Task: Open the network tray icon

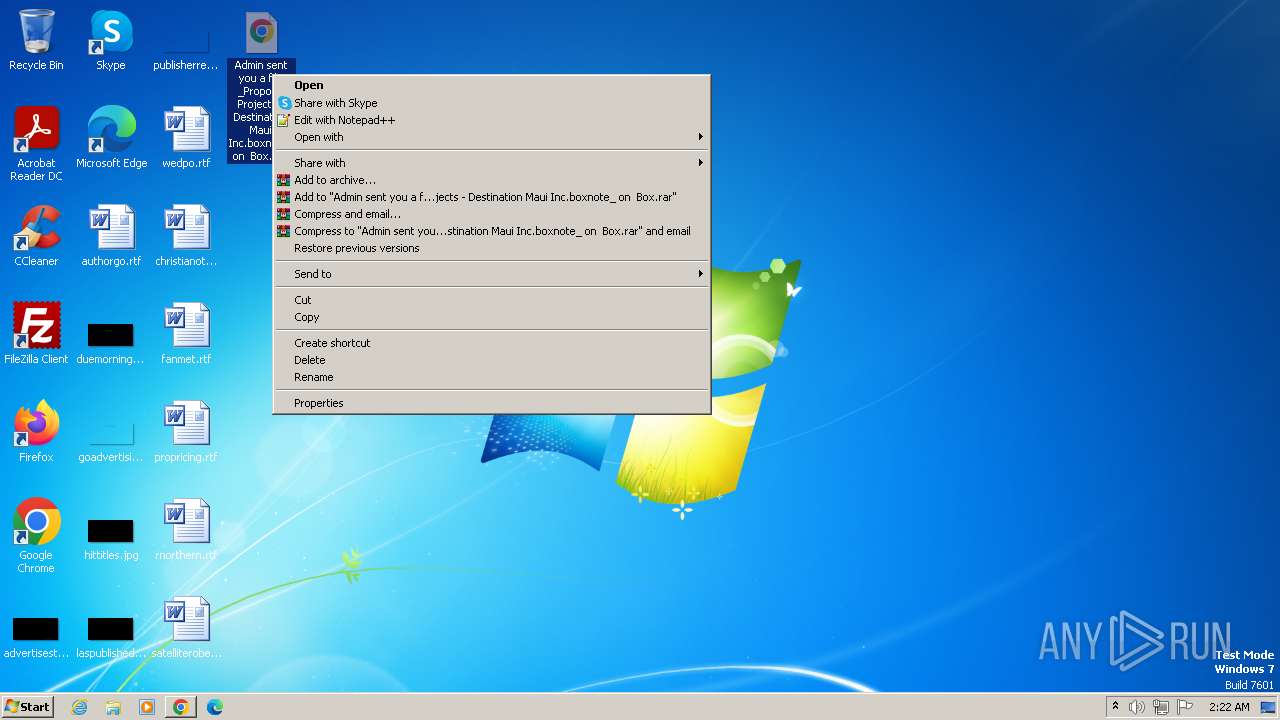Action: coord(1161,707)
